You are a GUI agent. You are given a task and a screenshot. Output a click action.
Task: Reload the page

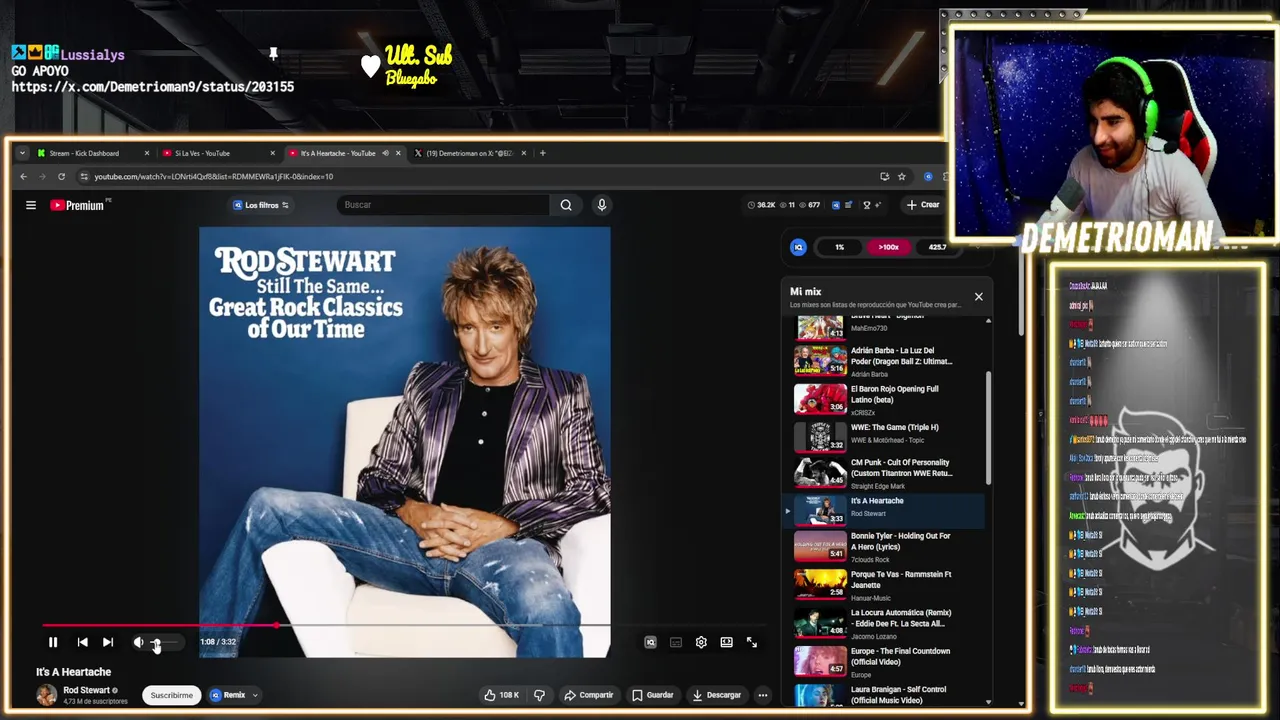pos(61,177)
